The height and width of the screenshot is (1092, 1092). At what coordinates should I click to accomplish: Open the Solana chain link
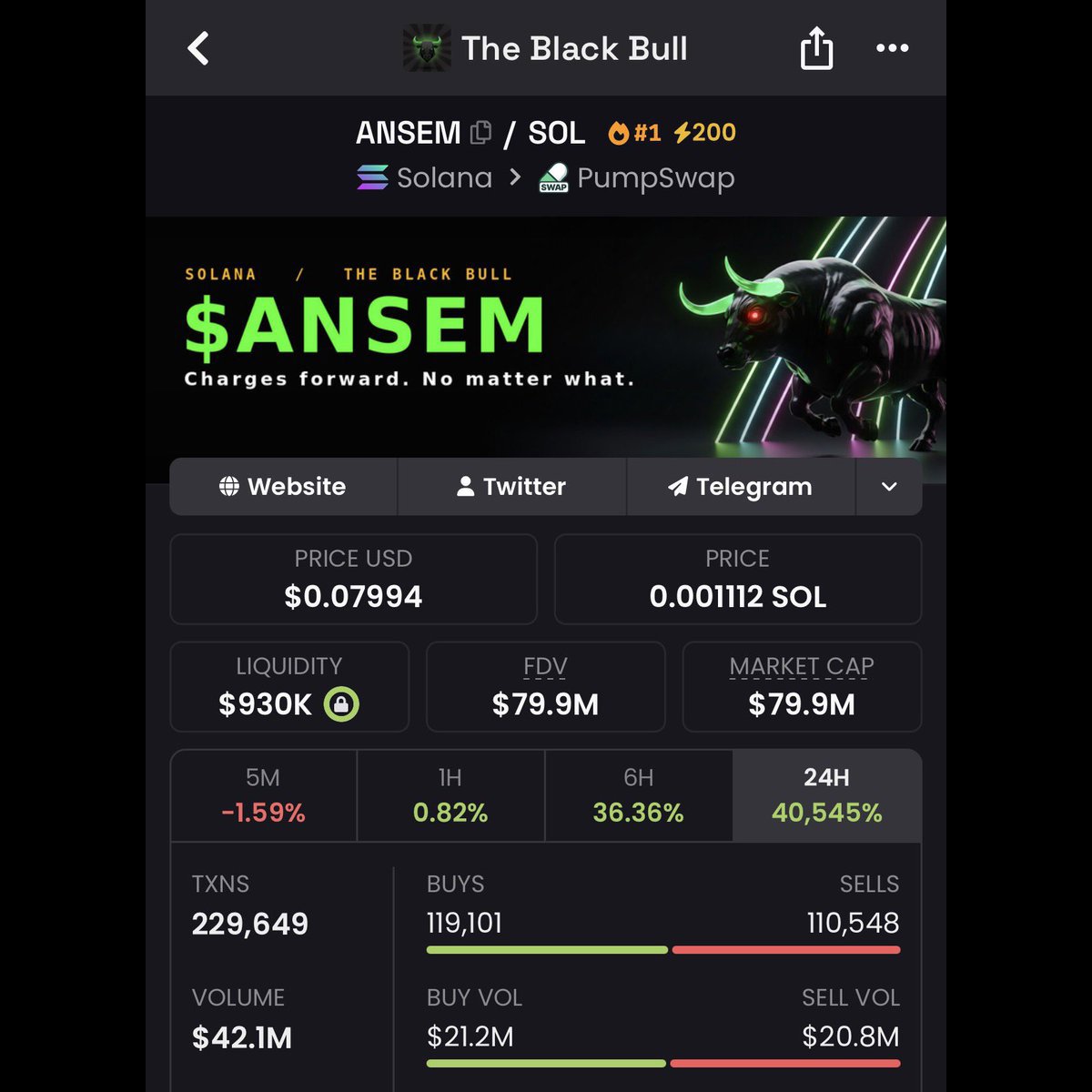point(424,177)
